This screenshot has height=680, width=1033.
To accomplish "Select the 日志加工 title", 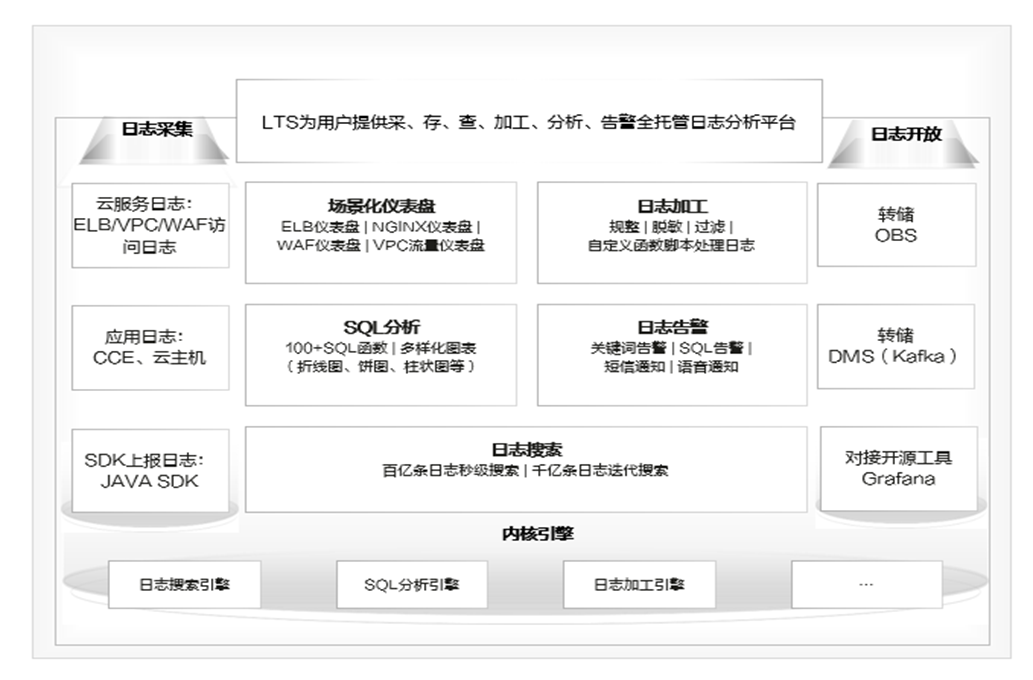I will tap(672, 206).
